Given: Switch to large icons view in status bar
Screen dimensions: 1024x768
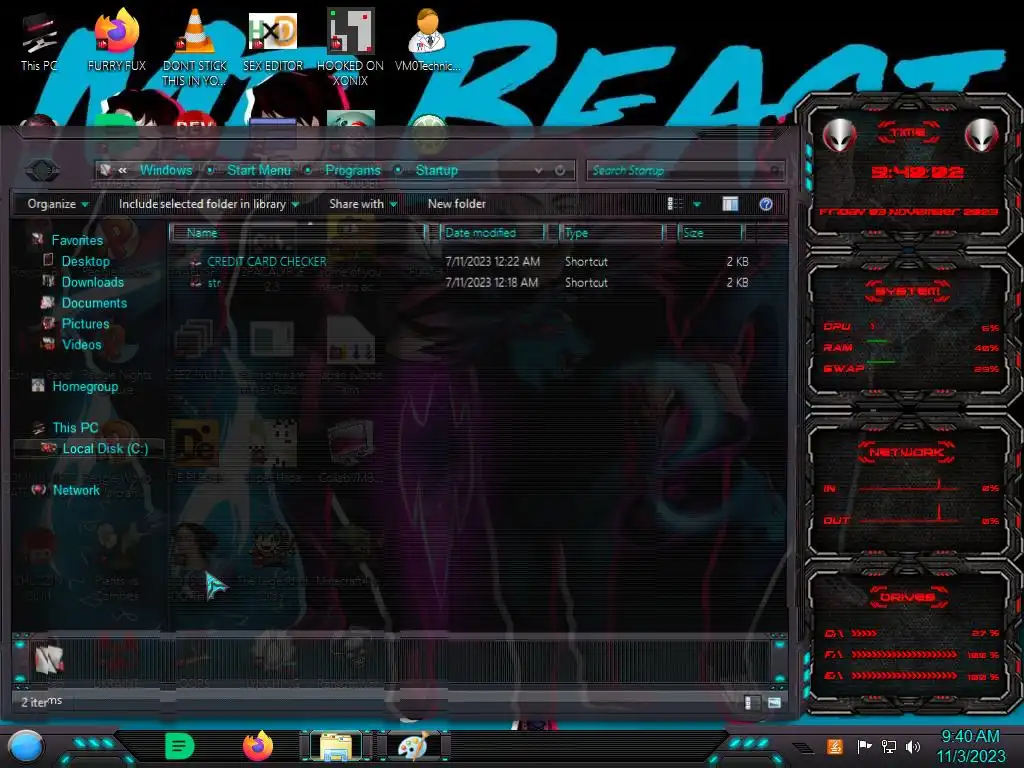Looking at the screenshot, I should click(x=774, y=703).
